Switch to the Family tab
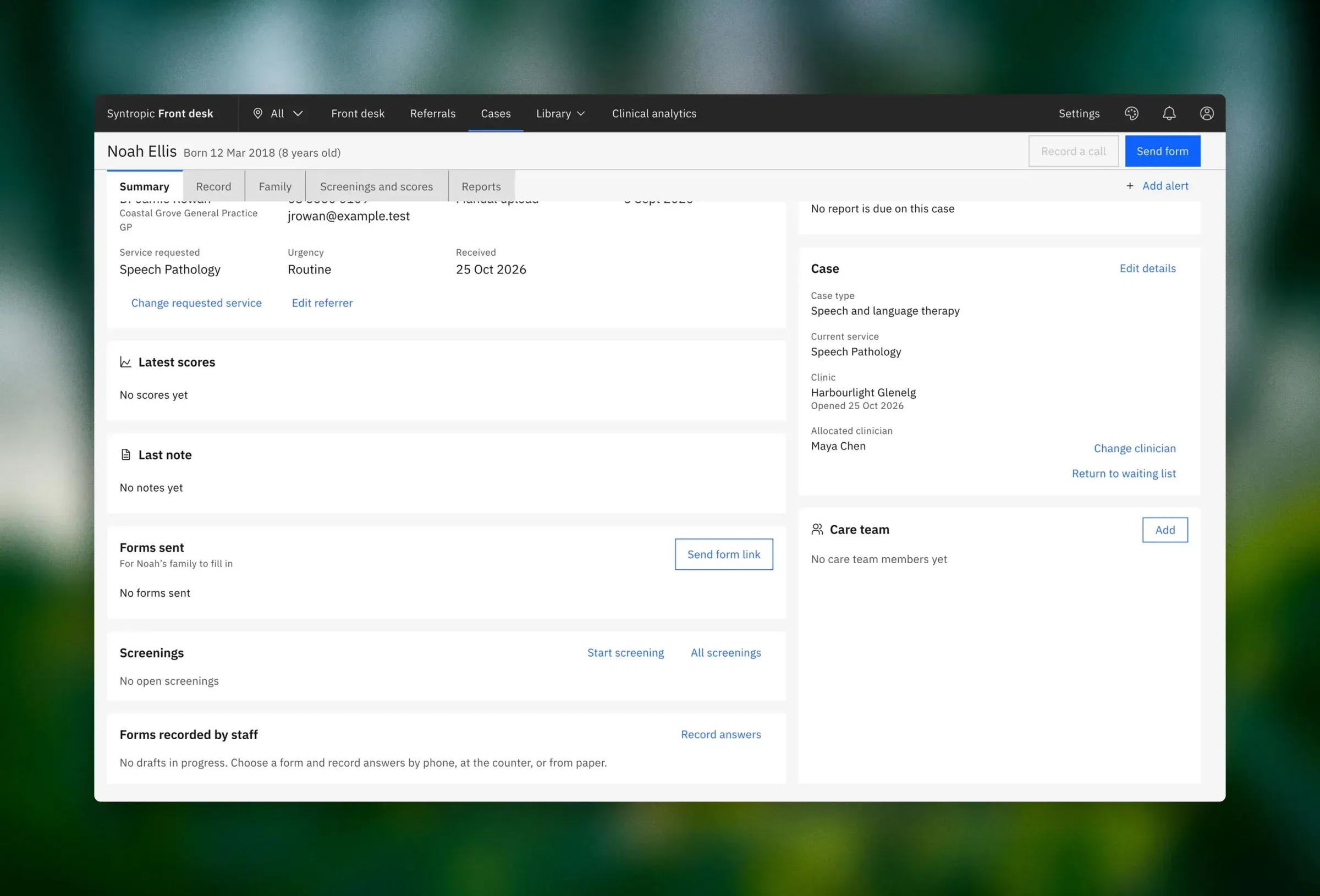 click(x=275, y=186)
